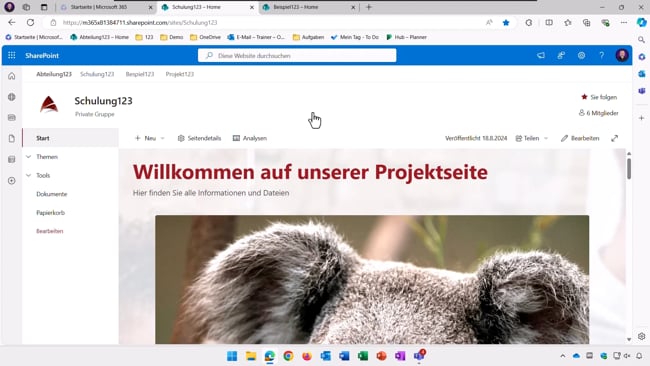Reload the page with refresh icon
The image size is (650, 366).
(x=30, y=22)
